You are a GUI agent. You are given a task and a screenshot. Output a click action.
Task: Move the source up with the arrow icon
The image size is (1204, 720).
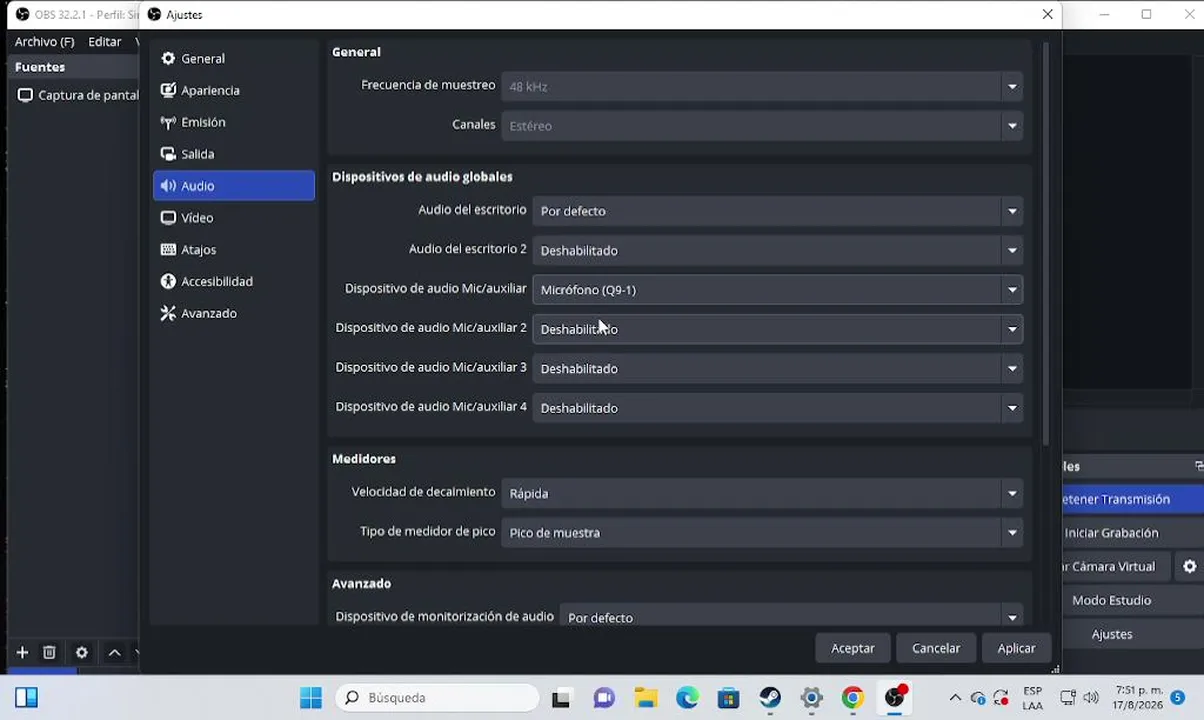pyautogui.click(x=114, y=653)
